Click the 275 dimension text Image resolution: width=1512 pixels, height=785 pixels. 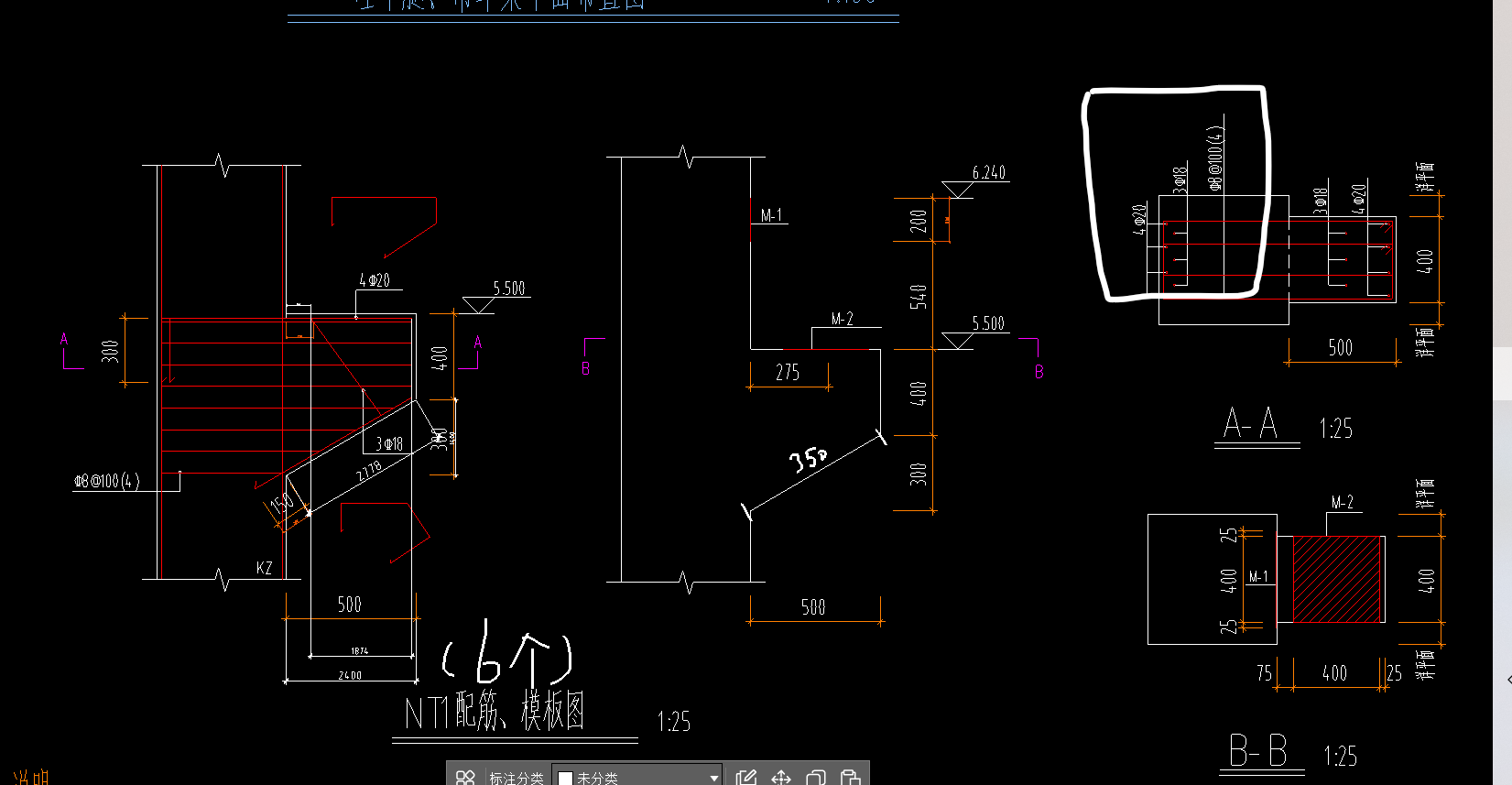(x=788, y=372)
